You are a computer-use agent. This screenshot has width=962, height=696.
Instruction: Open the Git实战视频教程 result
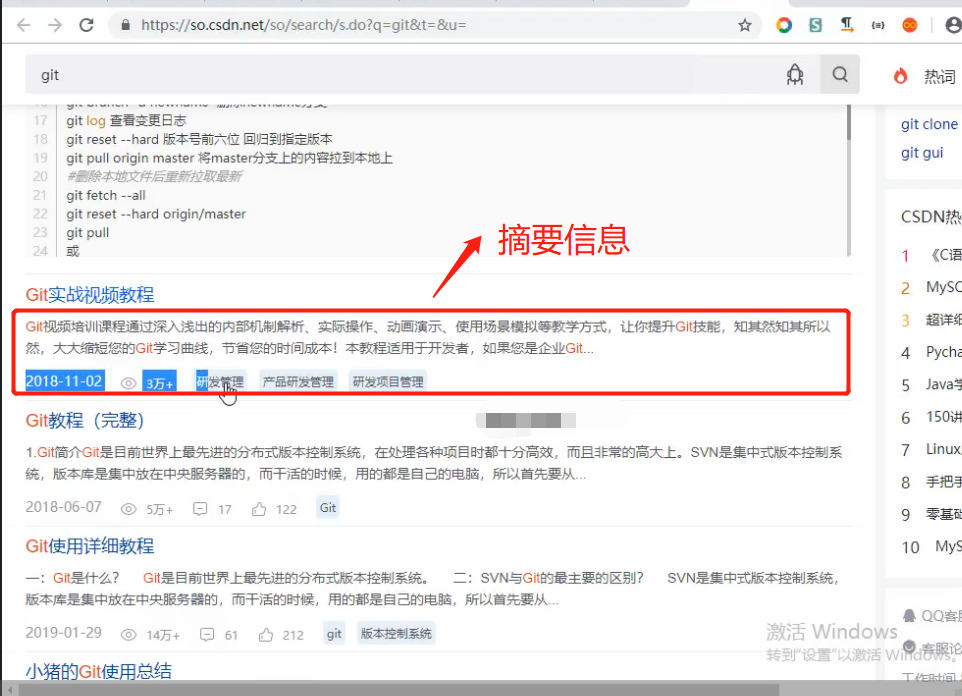click(x=90, y=295)
